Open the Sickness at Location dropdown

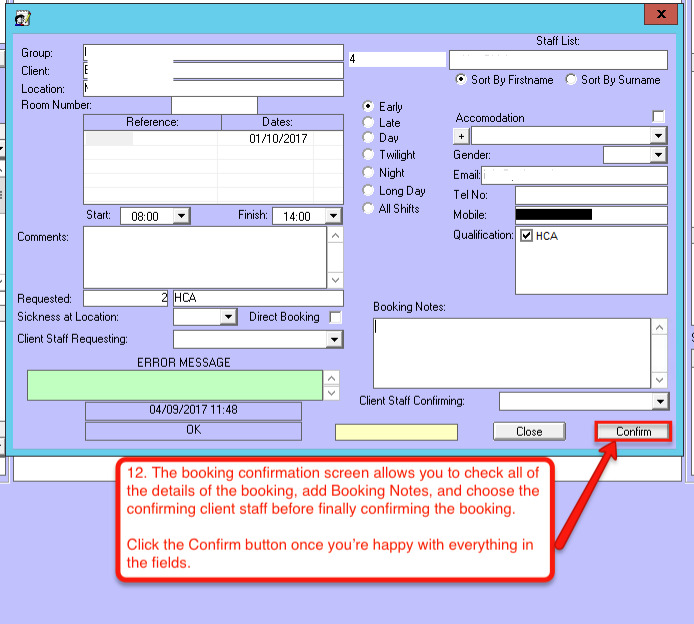[228, 317]
